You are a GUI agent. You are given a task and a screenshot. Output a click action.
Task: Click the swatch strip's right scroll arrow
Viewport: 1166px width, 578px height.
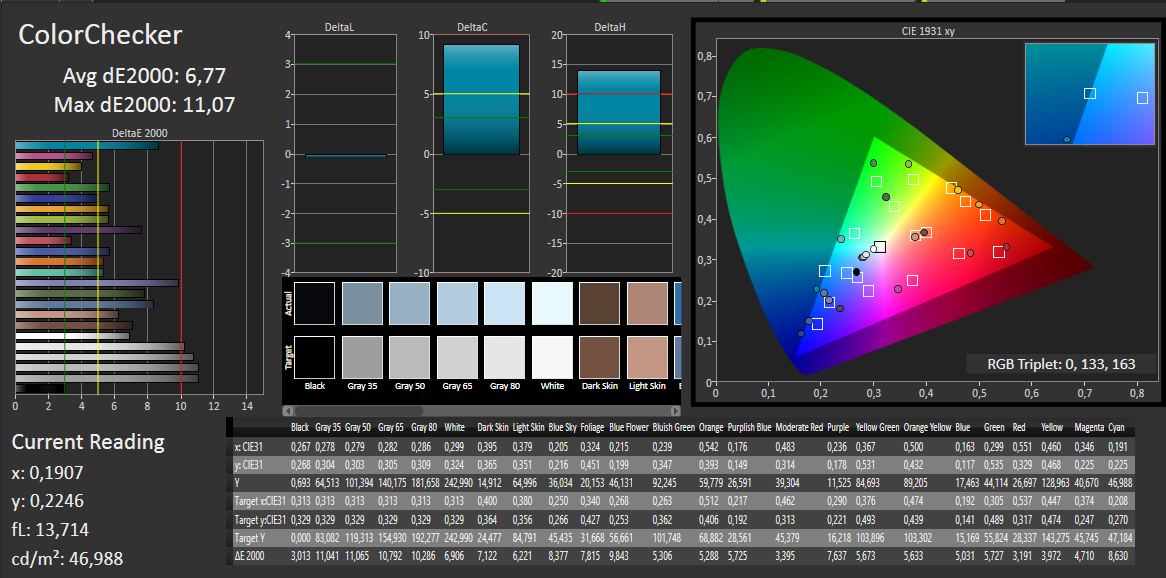click(675, 411)
